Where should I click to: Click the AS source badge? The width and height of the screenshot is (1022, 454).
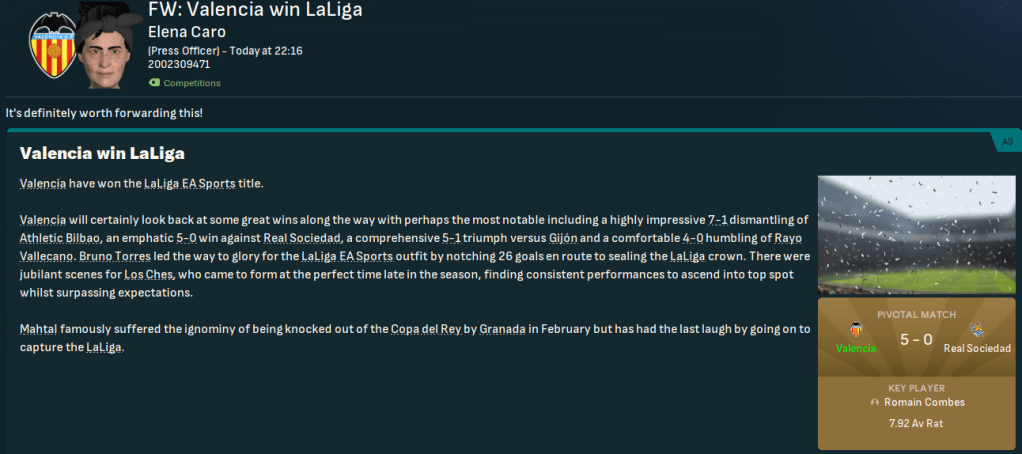pyautogui.click(x=1006, y=143)
